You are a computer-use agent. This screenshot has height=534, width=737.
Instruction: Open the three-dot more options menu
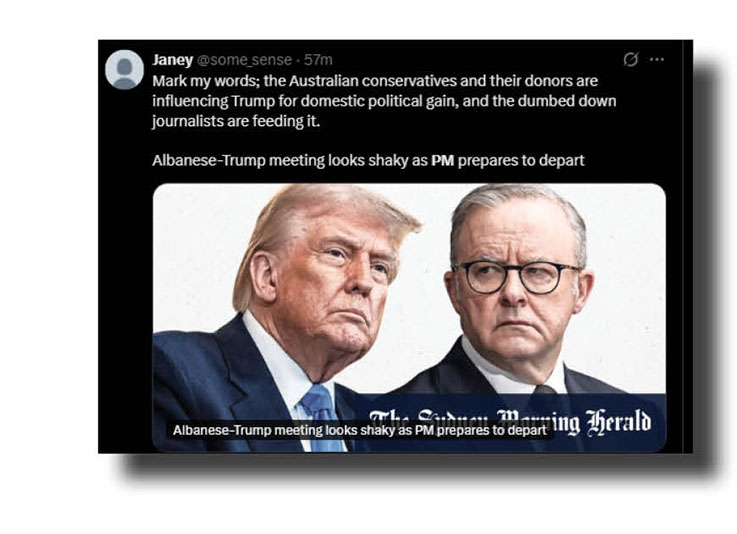[x=657, y=59]
